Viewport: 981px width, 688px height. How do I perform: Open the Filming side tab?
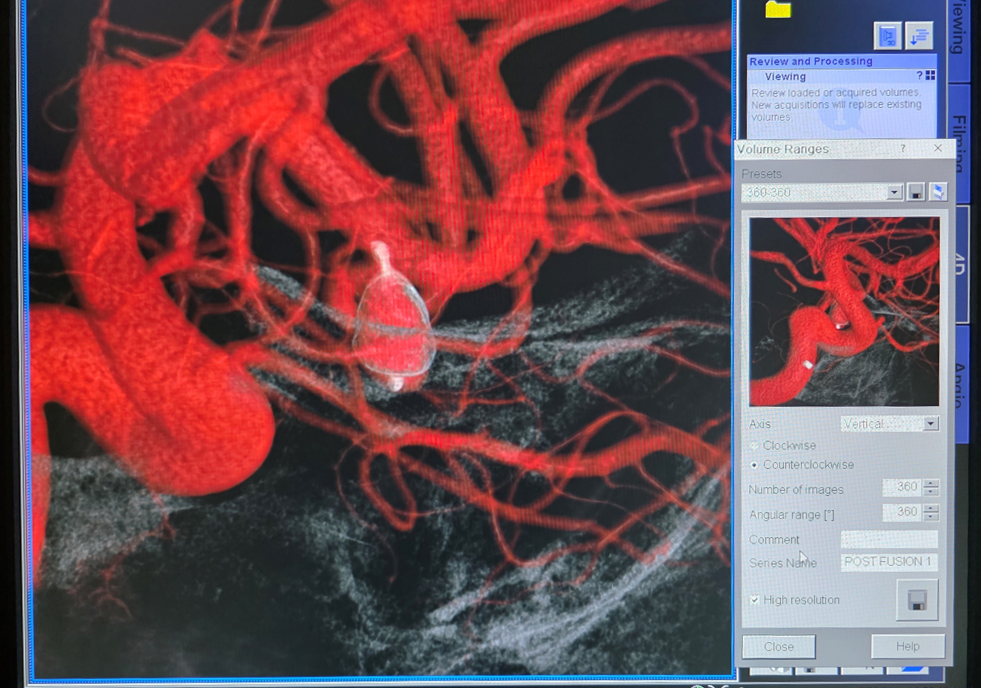click(958, 140)
